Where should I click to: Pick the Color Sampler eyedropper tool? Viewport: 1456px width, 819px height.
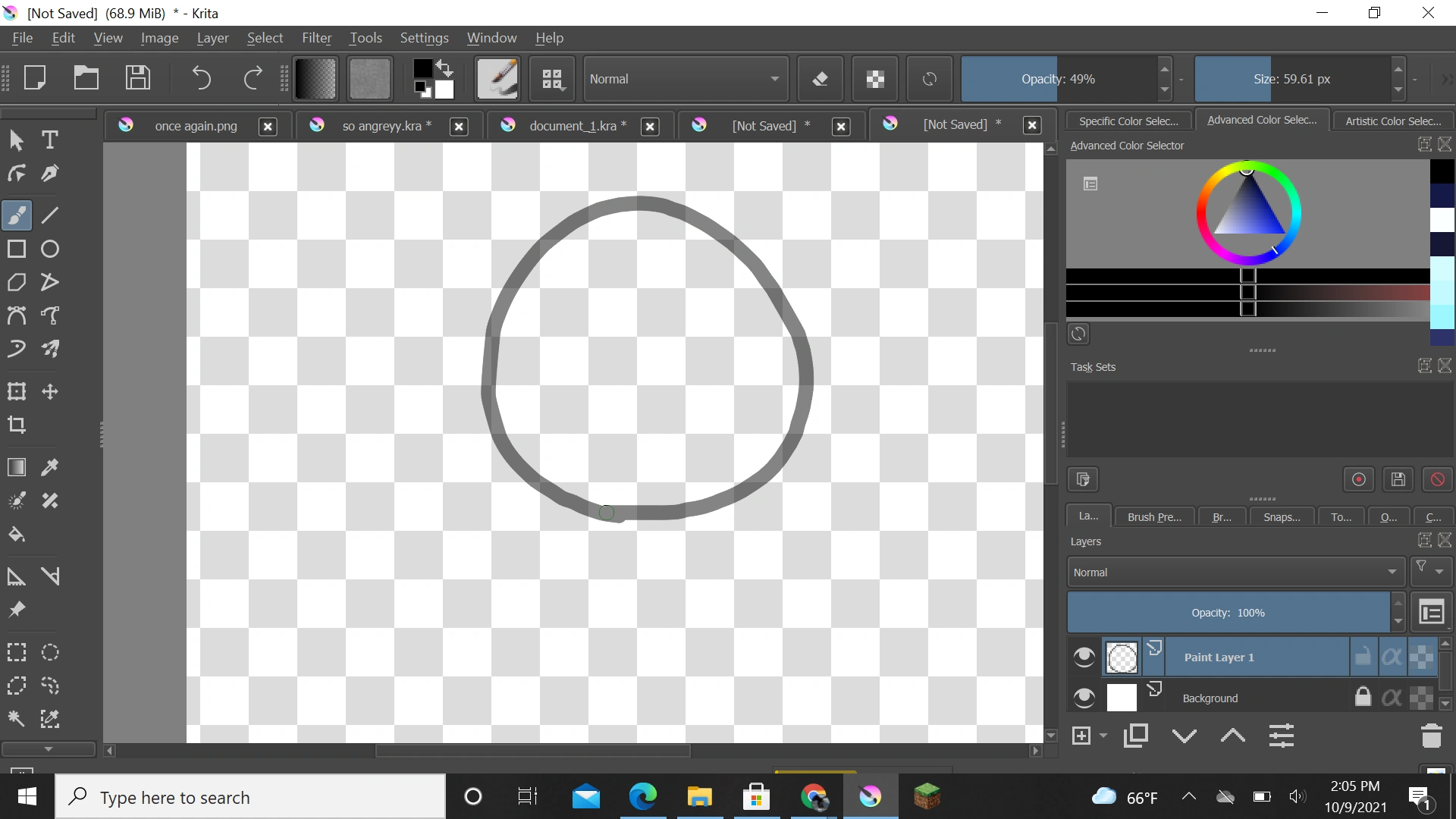50,467
